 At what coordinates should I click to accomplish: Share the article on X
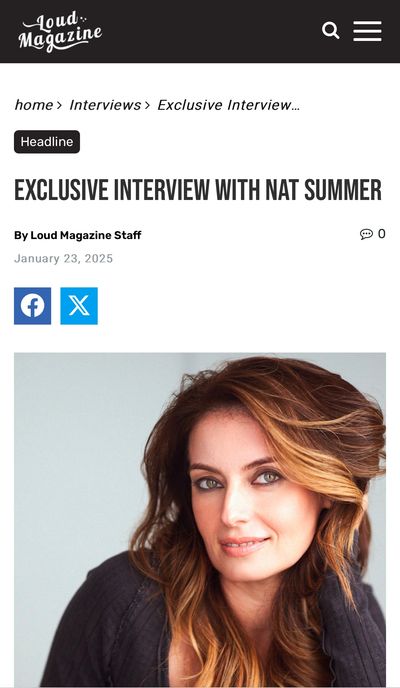pos(79,306)
